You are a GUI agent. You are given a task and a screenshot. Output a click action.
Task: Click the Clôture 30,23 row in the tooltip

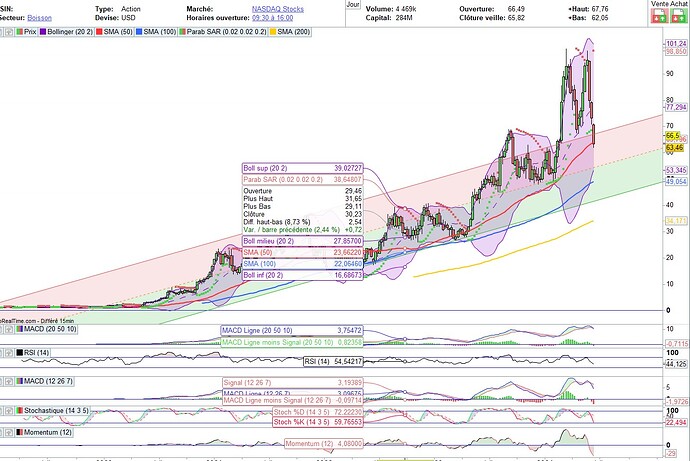point(303,214)
